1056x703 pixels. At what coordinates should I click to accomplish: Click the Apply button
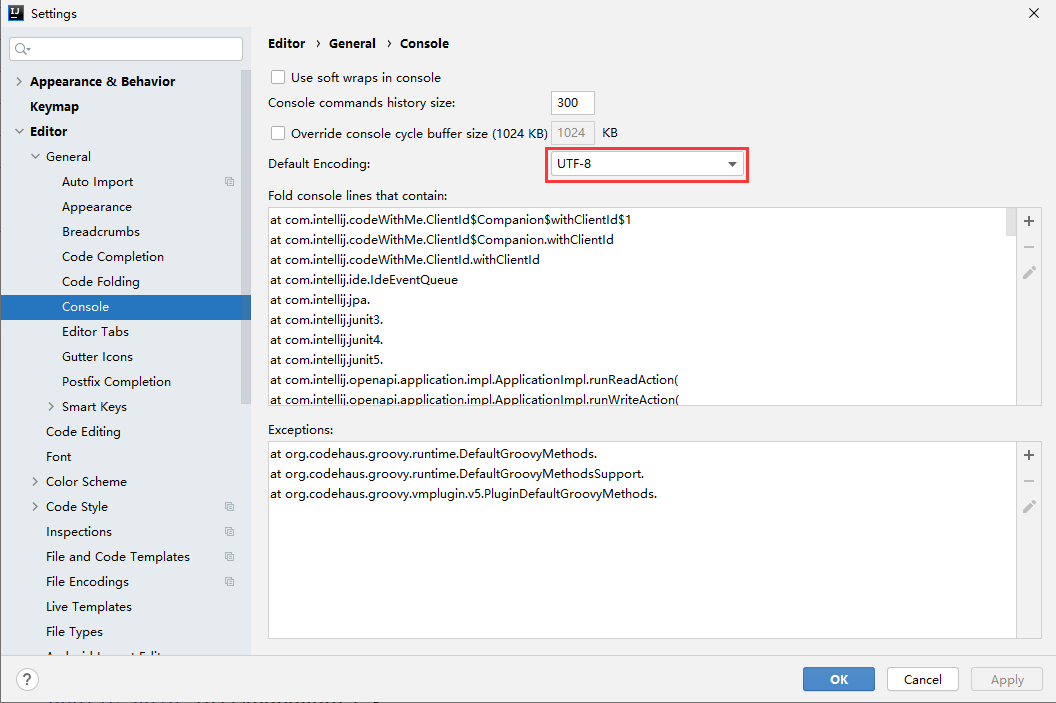(1007, 679)
